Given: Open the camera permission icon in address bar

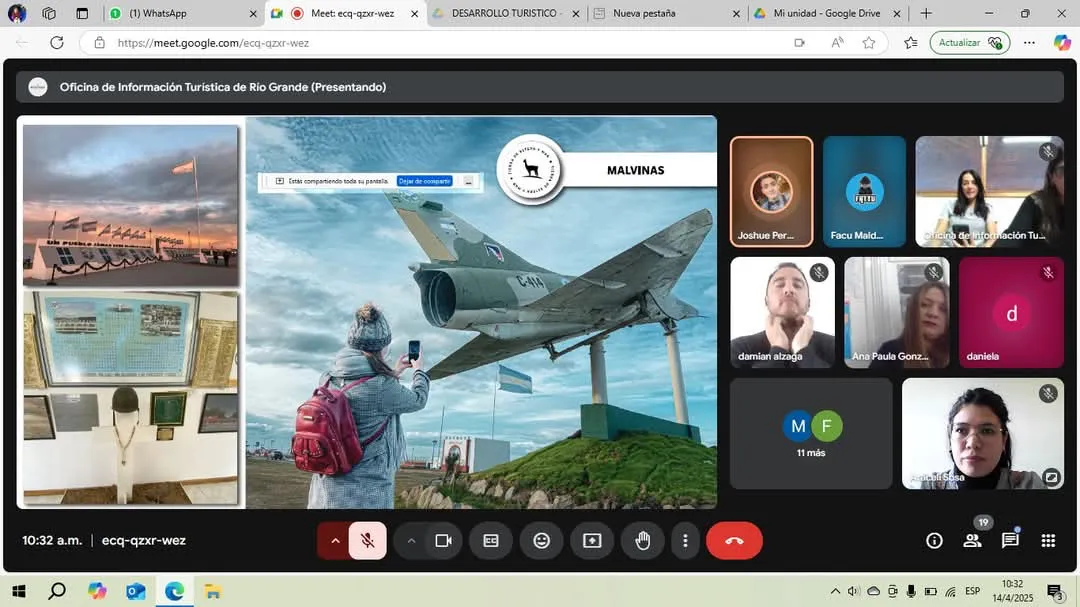Looking at the screenshot, I should click(x=799, y=43).
